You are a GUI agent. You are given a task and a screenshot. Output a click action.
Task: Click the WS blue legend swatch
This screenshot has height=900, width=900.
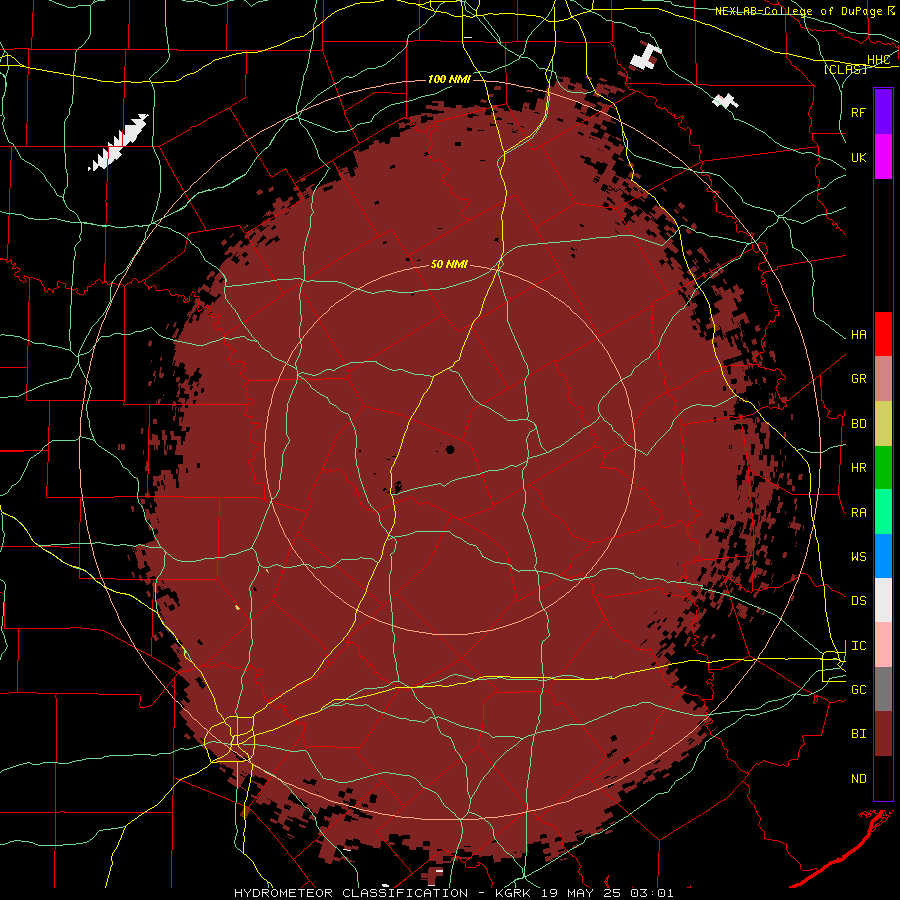click(883, 556)
